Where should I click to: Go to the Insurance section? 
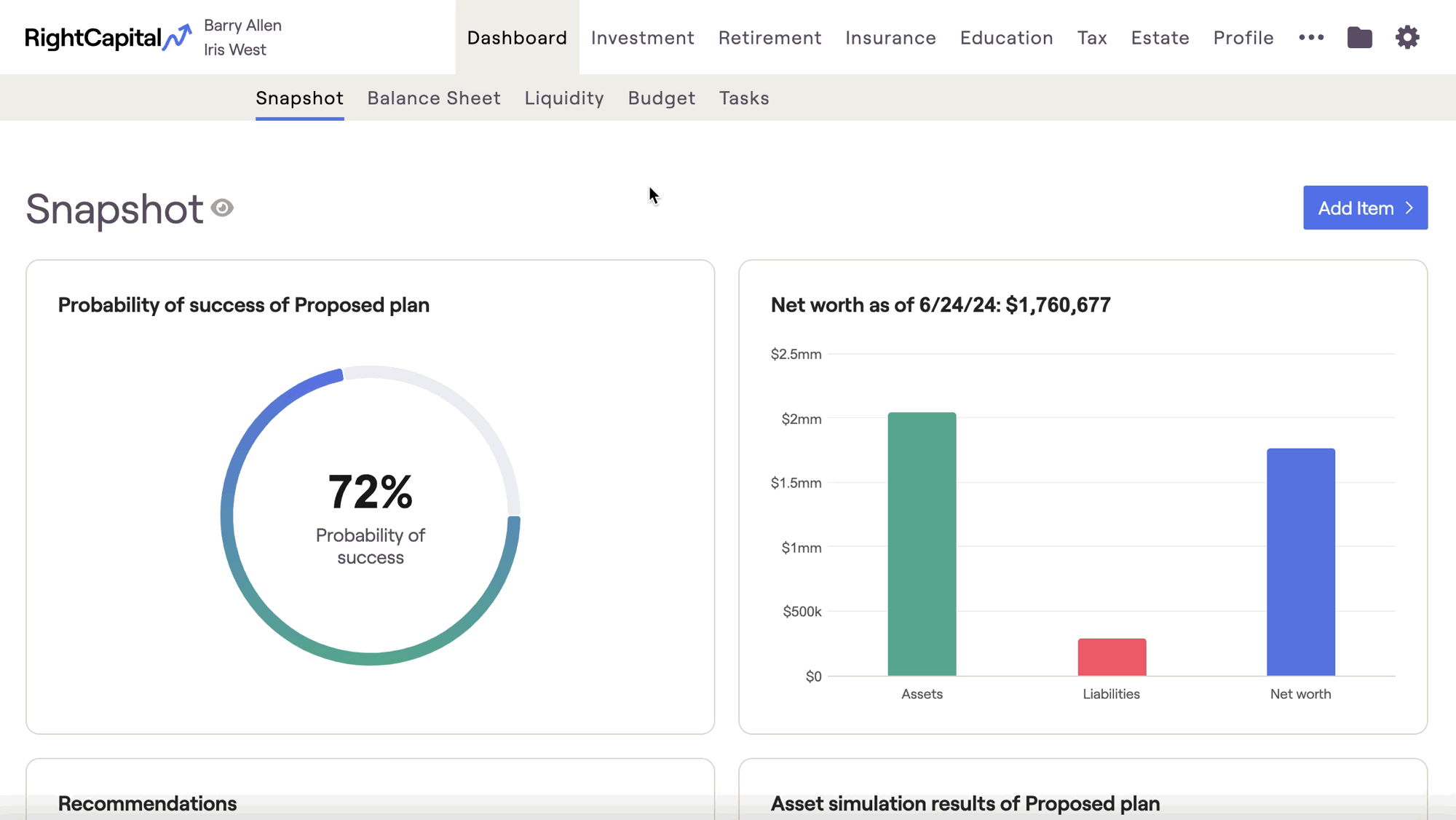(890, 37)
